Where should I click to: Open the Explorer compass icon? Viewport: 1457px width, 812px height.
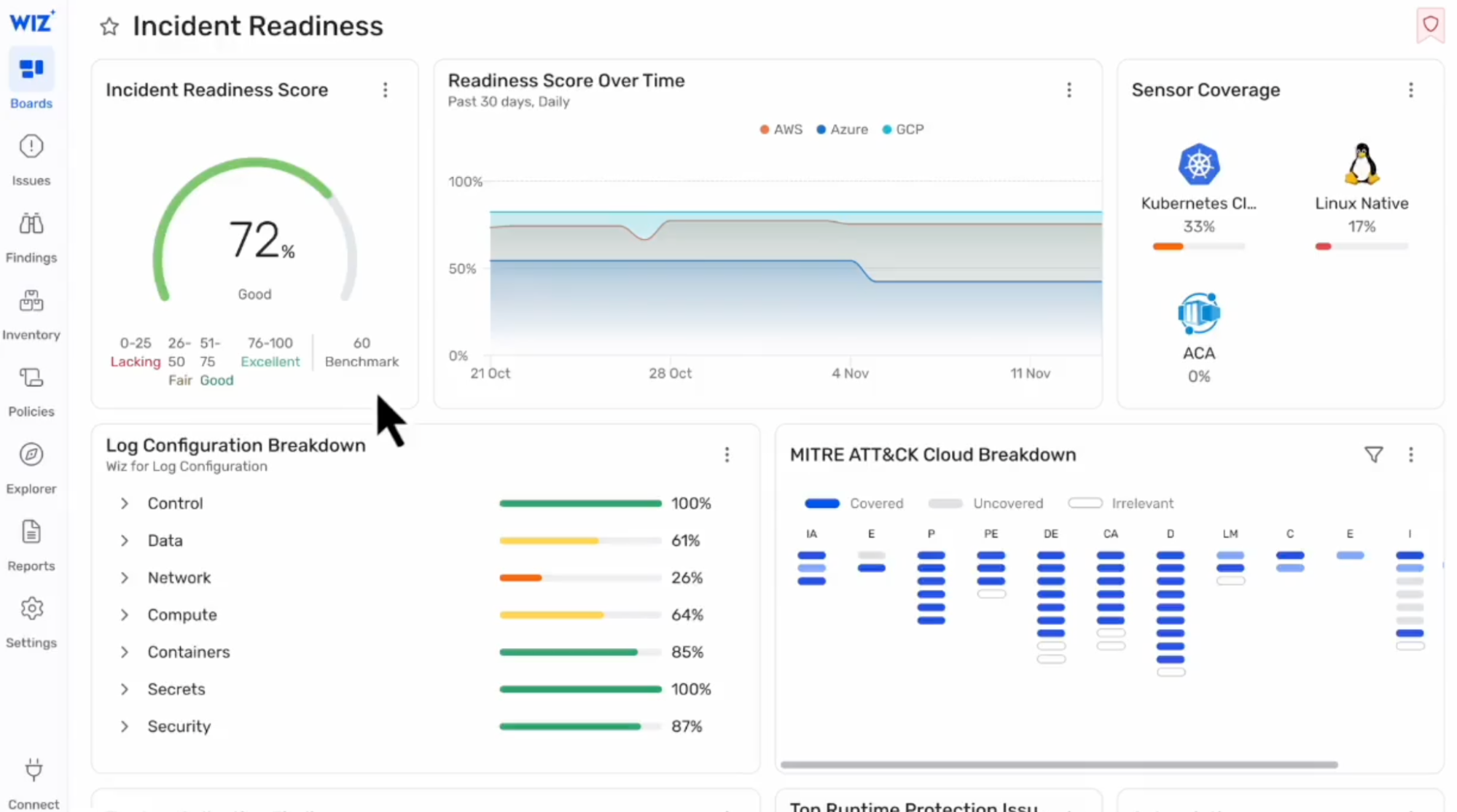[x=31, y=455]
